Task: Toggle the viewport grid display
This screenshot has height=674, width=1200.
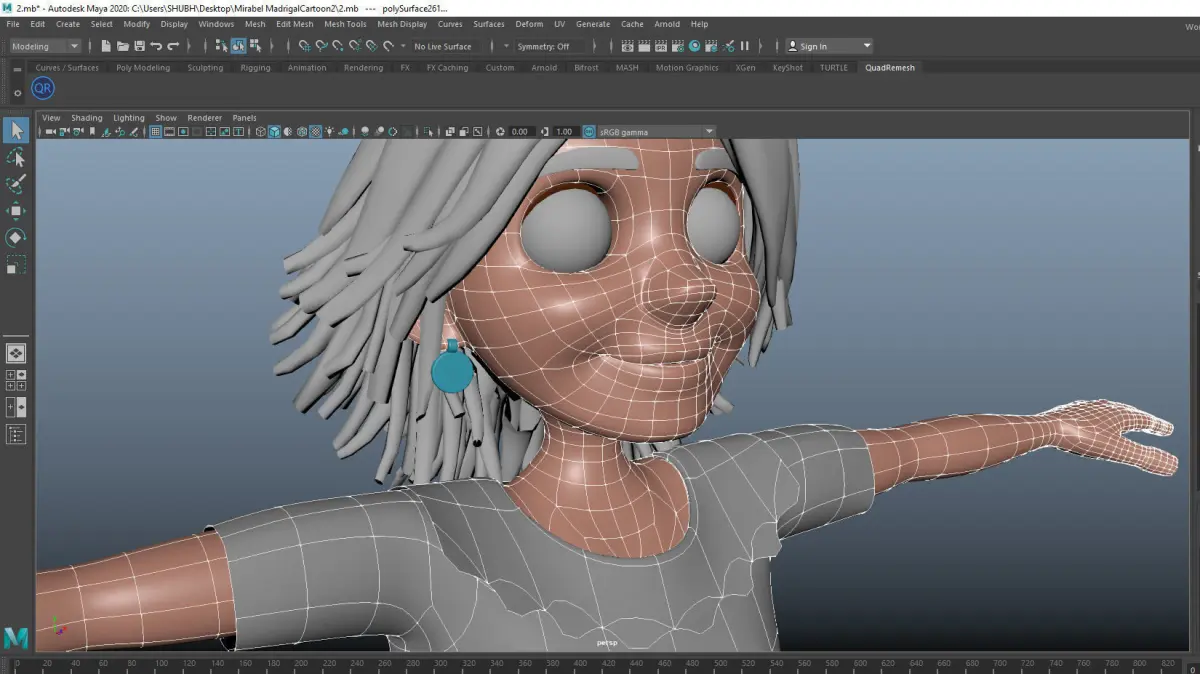Action: (155, 131)
